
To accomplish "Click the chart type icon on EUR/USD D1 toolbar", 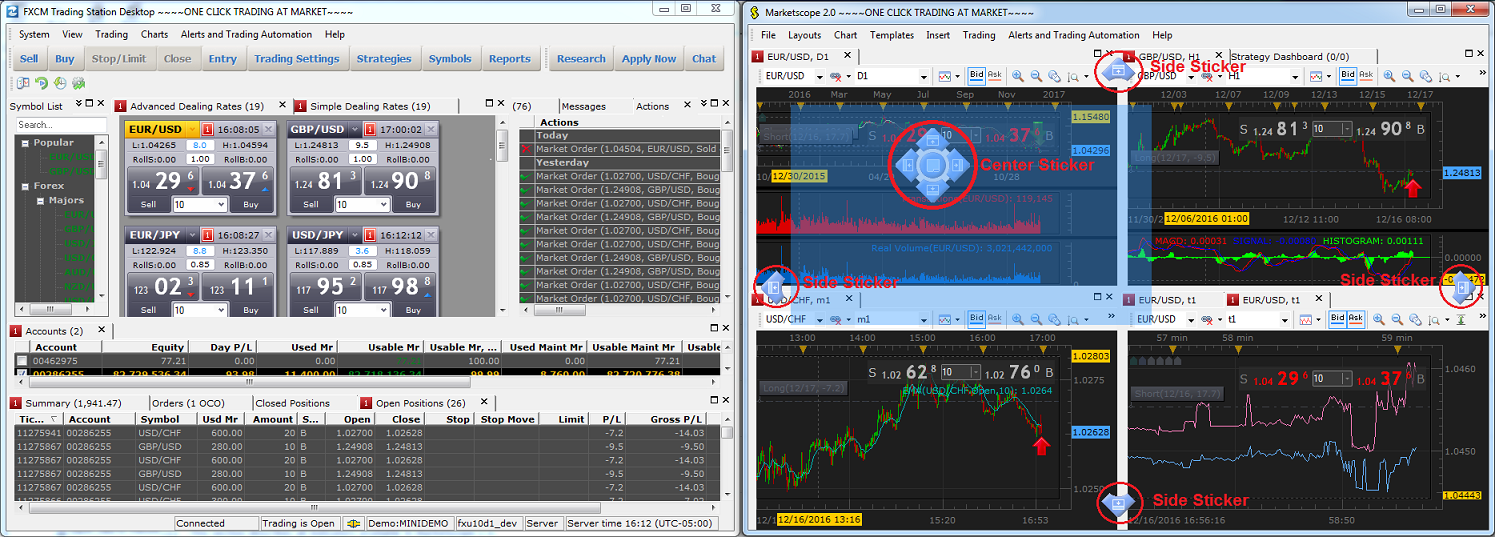I will [x=944, y=76].
